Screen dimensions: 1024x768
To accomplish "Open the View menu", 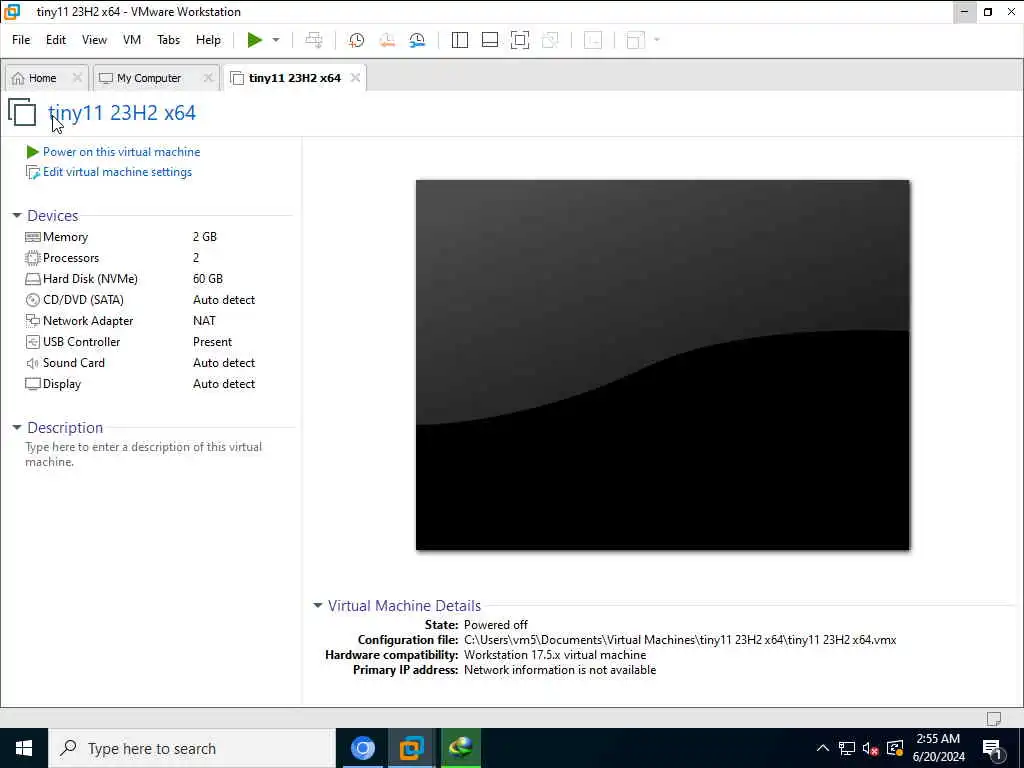I will (94, 40).
